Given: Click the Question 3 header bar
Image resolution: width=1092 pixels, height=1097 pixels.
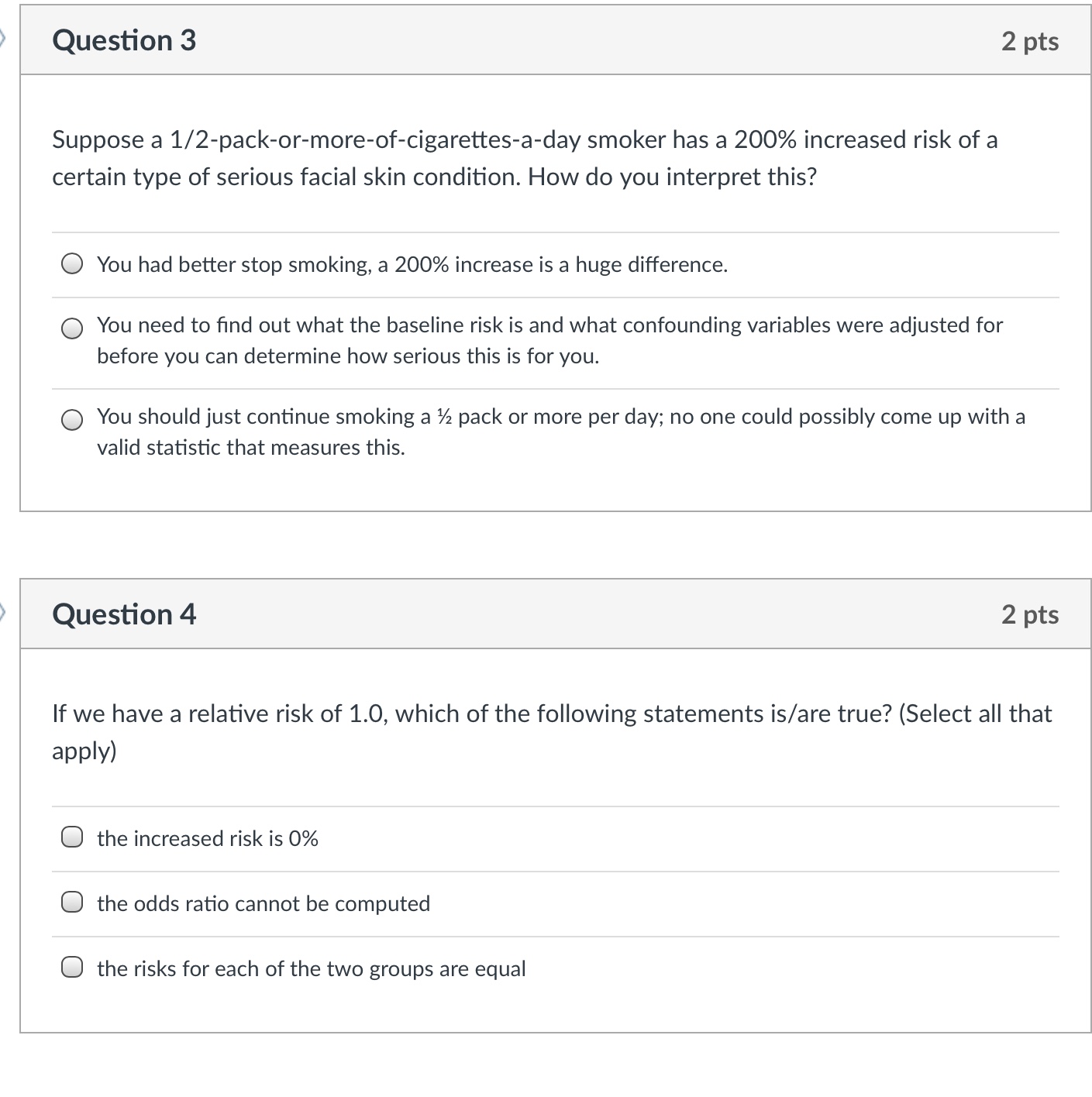Looking at the screenshot, I should coord(543,40).
